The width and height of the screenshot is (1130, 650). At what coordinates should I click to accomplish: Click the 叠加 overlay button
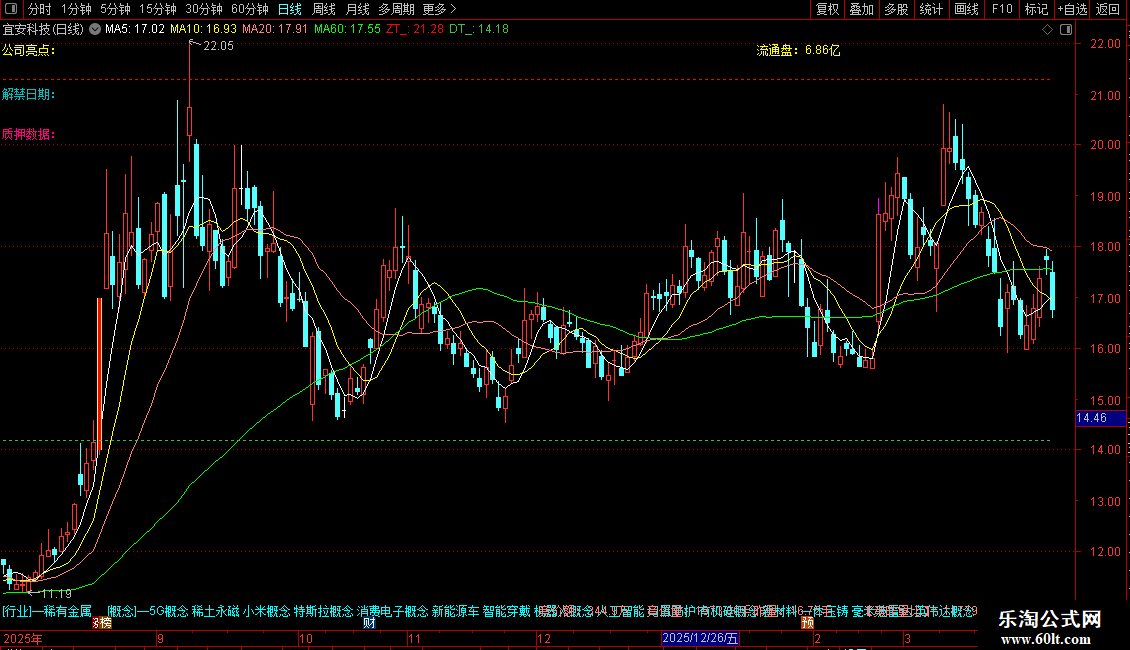pyautogui.click(x=861, y=9)
